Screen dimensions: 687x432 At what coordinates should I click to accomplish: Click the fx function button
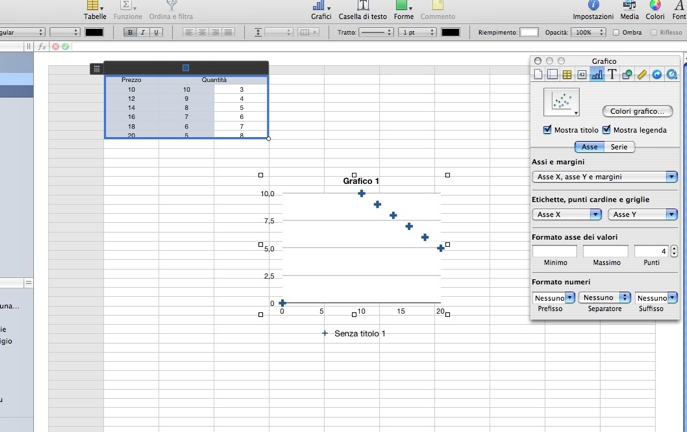[42, 46]
